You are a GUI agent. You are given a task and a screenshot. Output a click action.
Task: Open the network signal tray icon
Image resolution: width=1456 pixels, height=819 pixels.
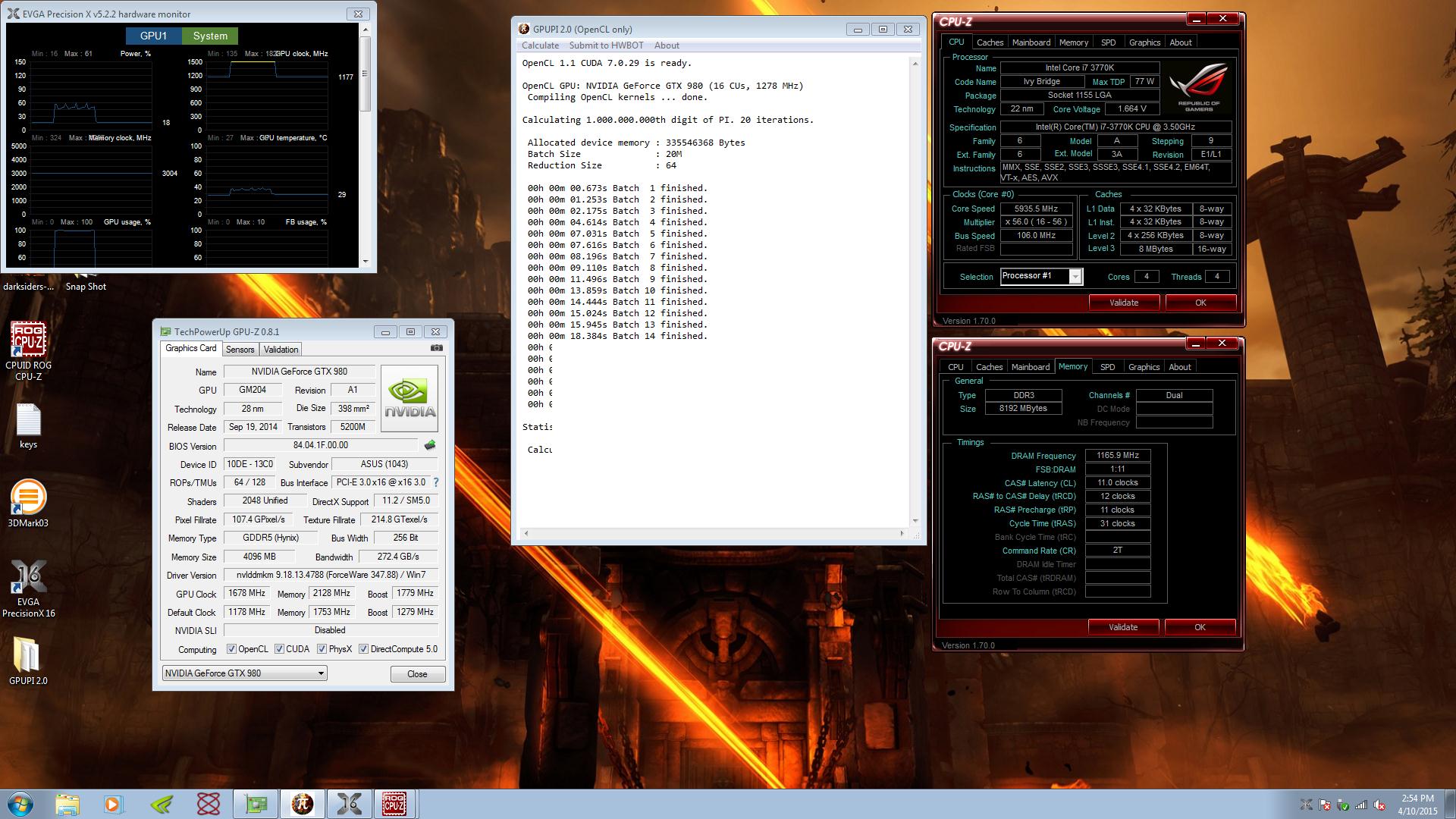(1362, 805)
